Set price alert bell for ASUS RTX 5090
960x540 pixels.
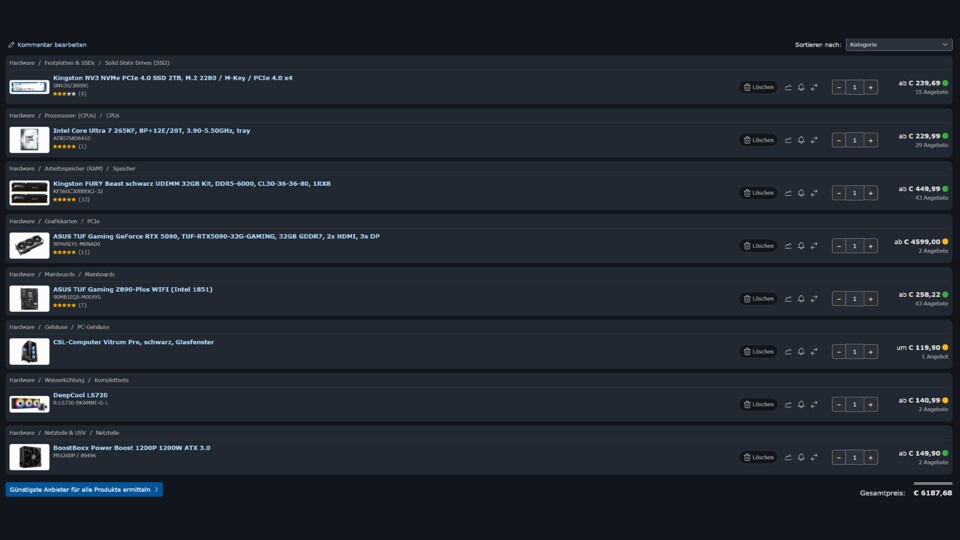pyautogui.click(x=801, y=246)
